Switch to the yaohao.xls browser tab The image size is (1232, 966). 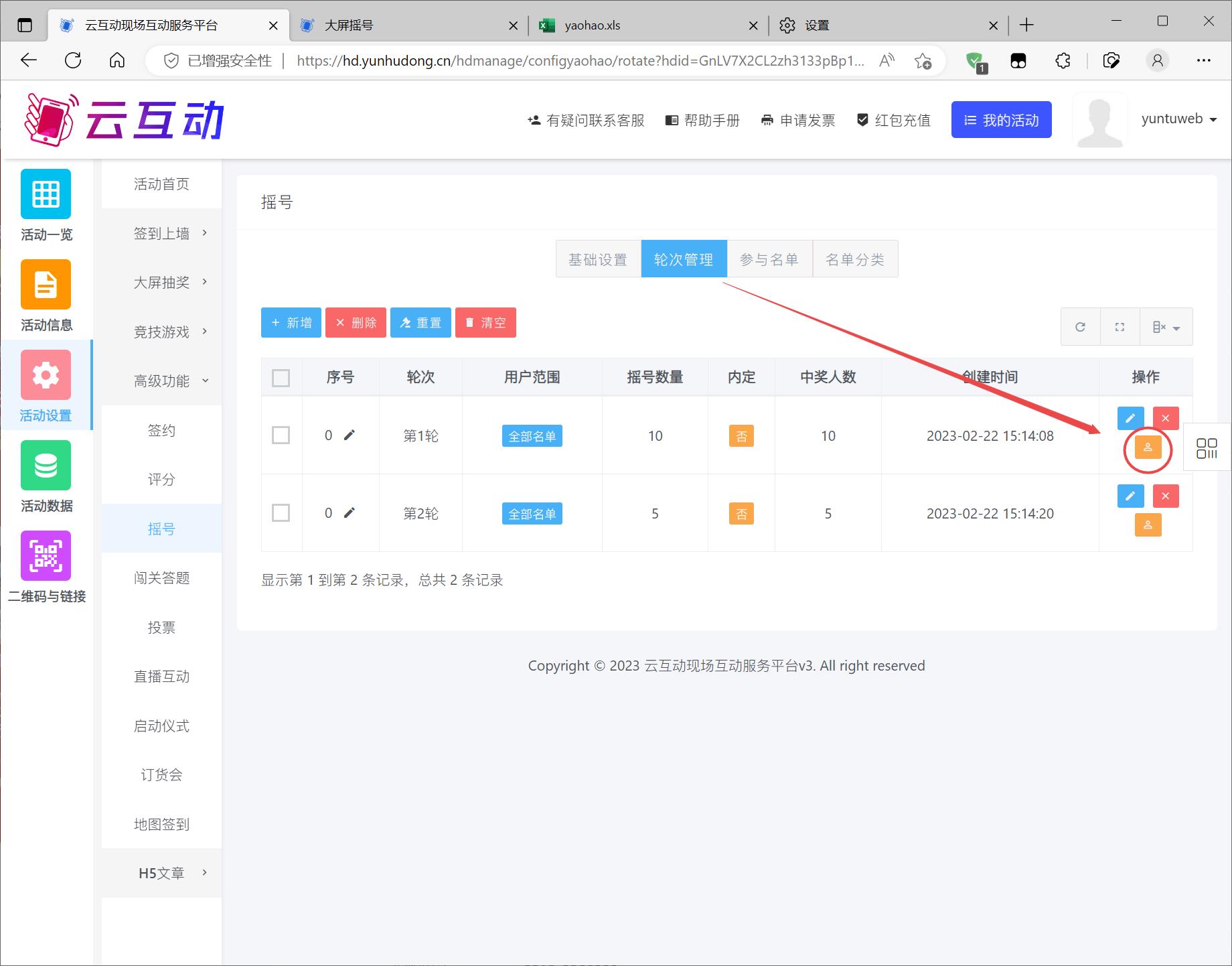(x=648, y=25)
